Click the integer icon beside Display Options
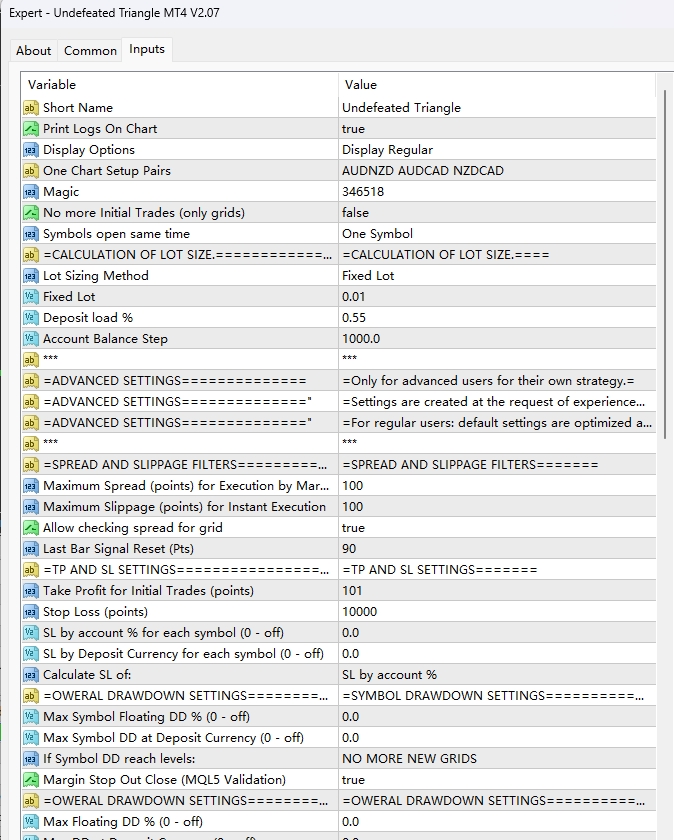The width and height of the screenshot is (674, 840). [31, 149]
